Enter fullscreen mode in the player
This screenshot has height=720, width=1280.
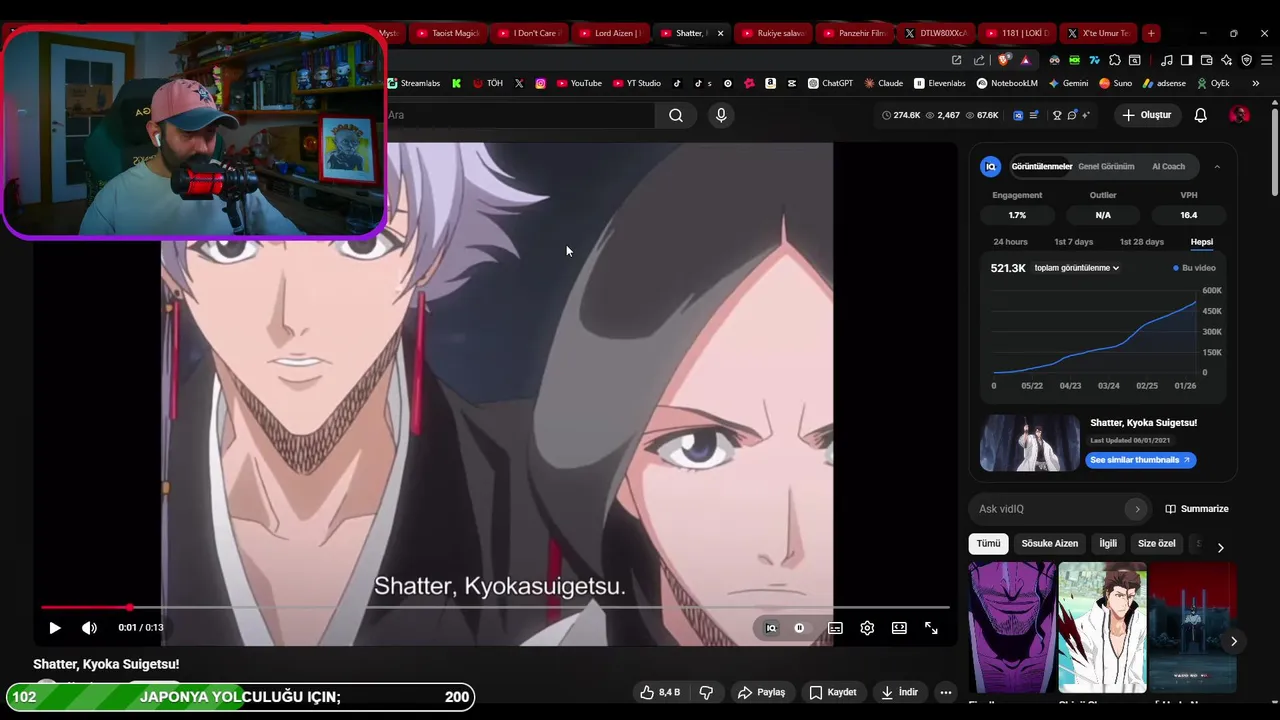click(x=931, y=628)
